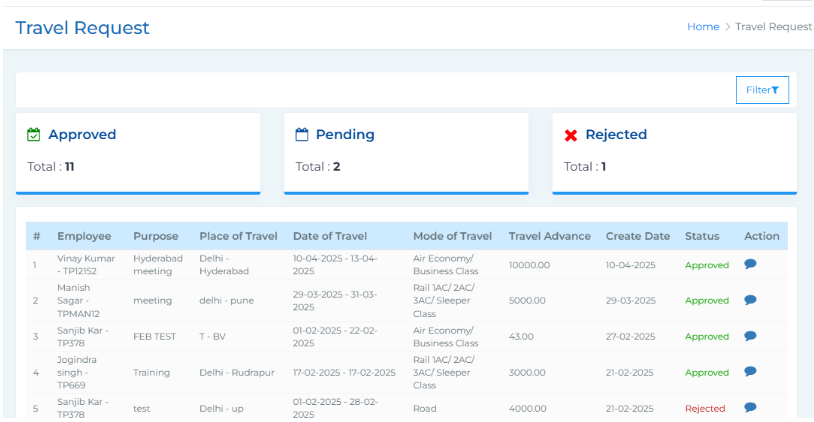The height and width of the screenshot is (422, 814).
Task: Open comment icon for Vinay Kumar's request
Action: pyautogui.click(x=750, y=264)
